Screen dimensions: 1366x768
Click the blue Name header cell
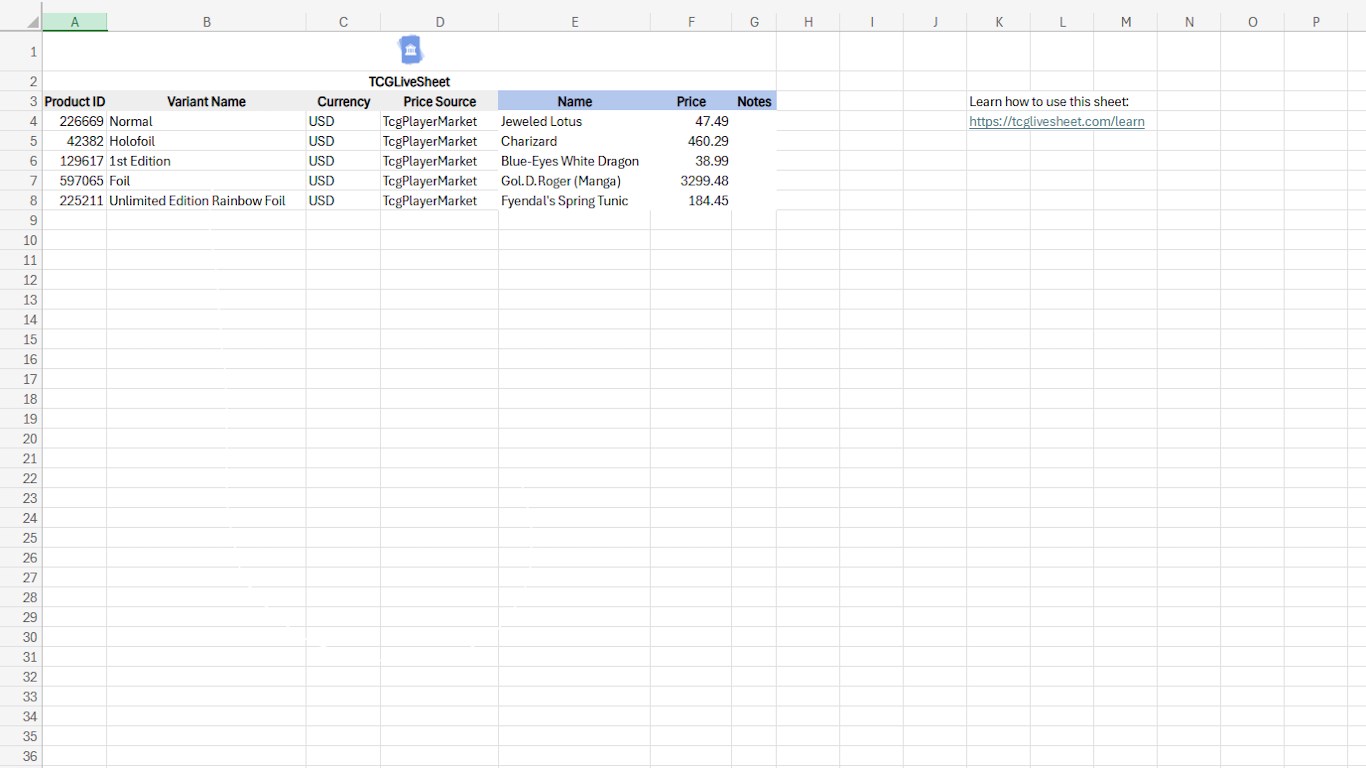[x=574, y=101]
